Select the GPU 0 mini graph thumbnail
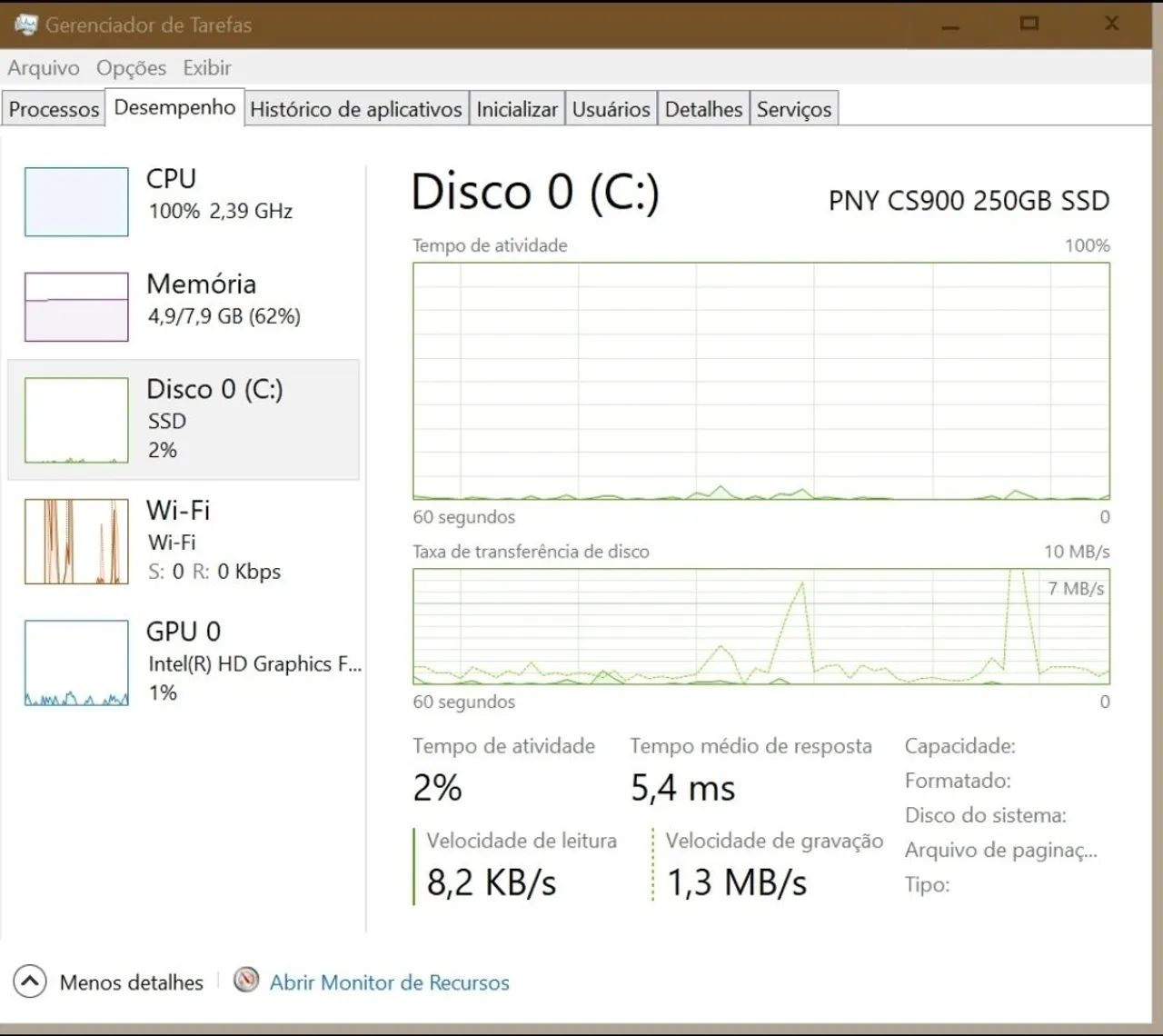Screen dimensions: 1163x1036 [76, 662]
